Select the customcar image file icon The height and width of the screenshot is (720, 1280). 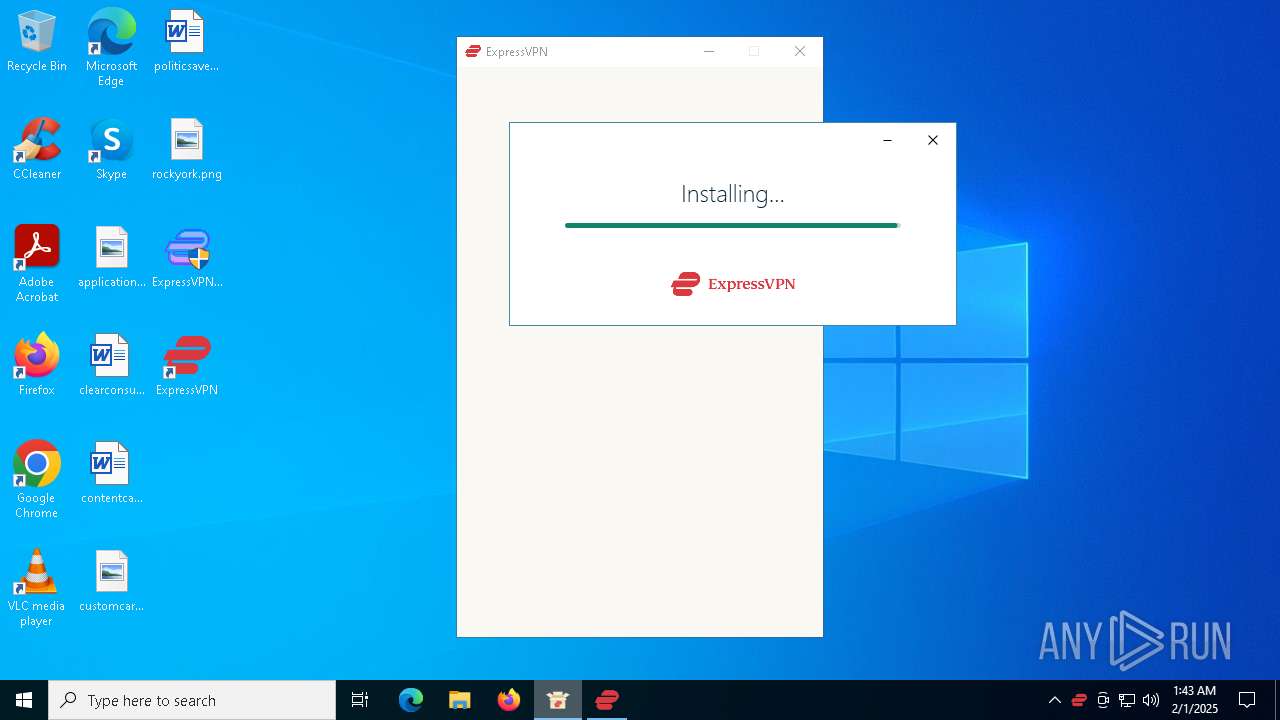(x=111, y=581)
